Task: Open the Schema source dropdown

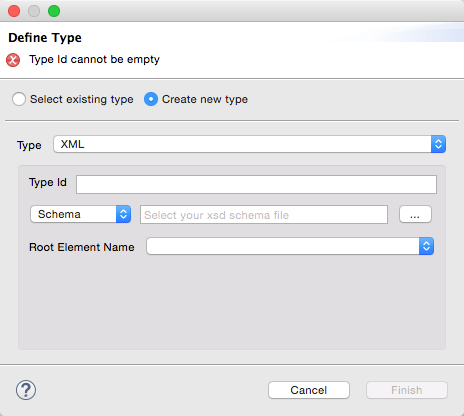Action: (80, 214)
